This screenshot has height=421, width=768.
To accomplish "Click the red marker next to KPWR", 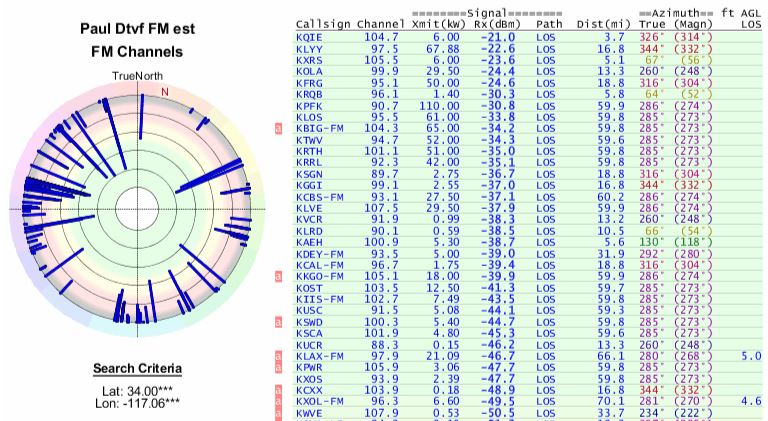I will pyautogui.click(x=281, y=368).
